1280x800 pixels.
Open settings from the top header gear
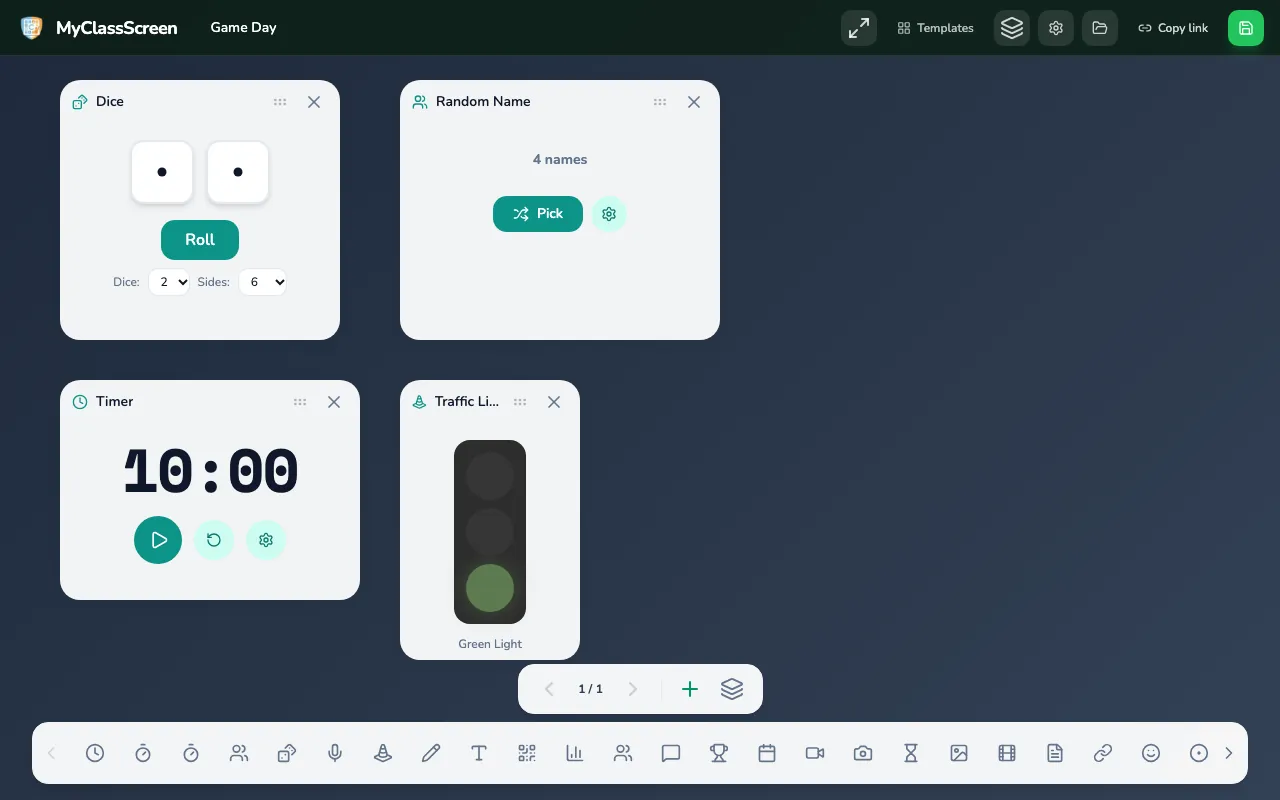click(1056, 28)
